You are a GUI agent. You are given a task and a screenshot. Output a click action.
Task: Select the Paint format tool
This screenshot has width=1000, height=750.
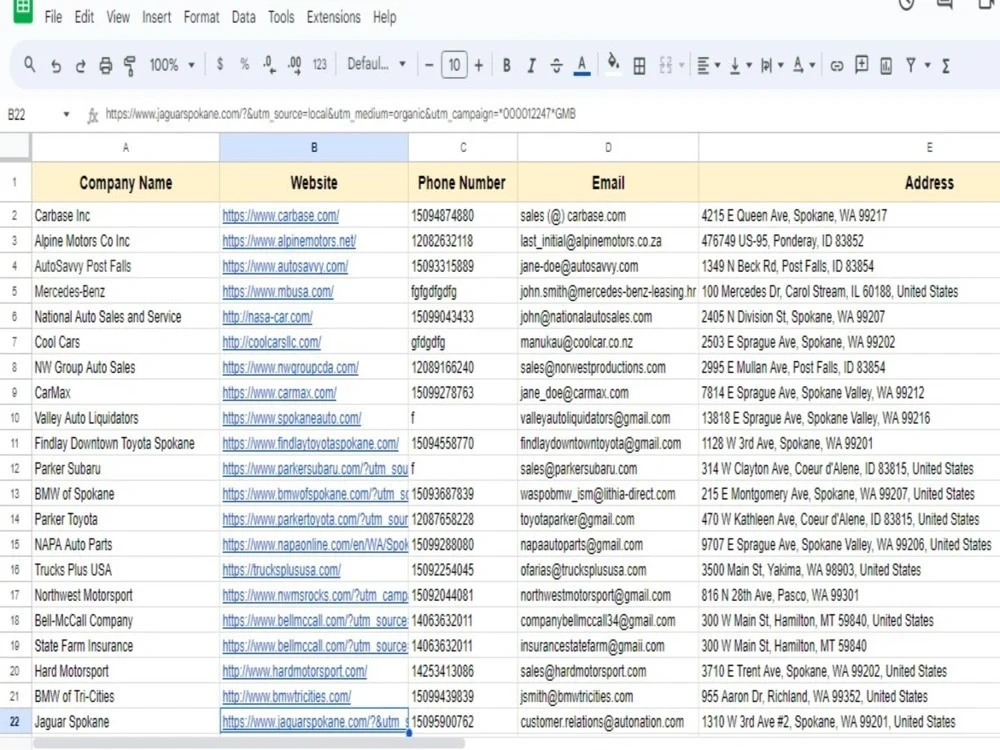[x=130, y=64]
